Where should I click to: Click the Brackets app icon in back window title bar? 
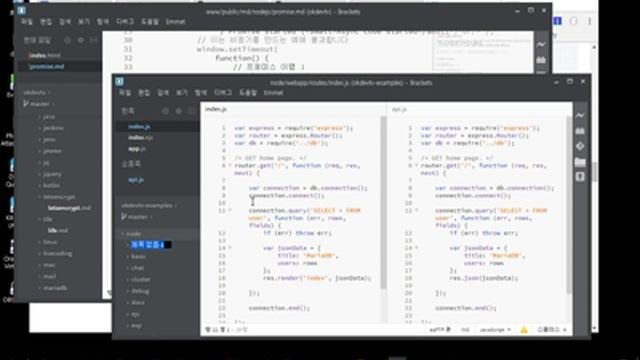point(21,10)
